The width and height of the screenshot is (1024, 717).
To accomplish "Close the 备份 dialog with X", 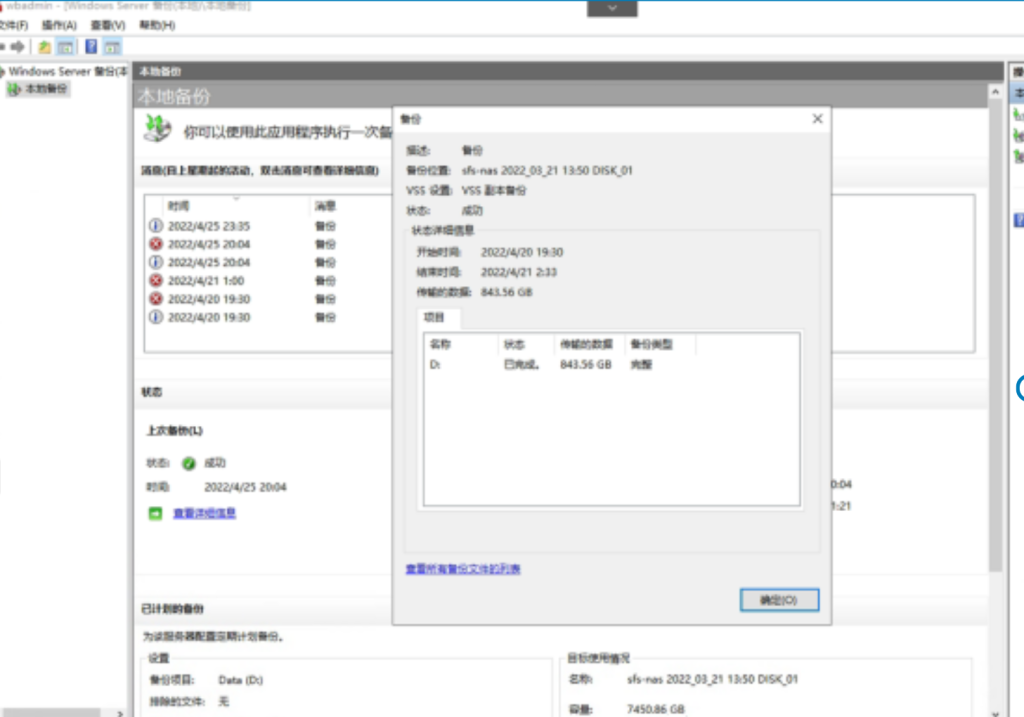I will click(x=817, y=119).
